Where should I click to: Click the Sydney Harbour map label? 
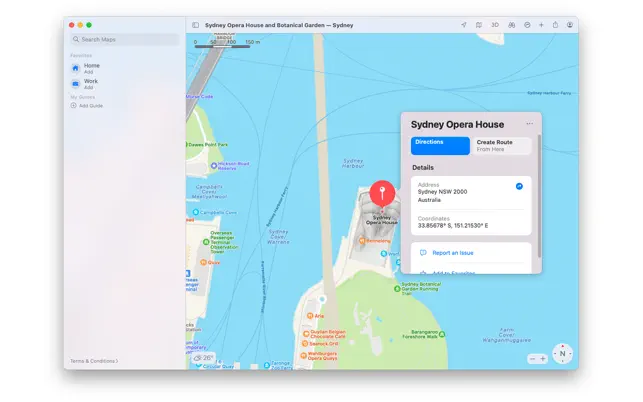(353, 163)
